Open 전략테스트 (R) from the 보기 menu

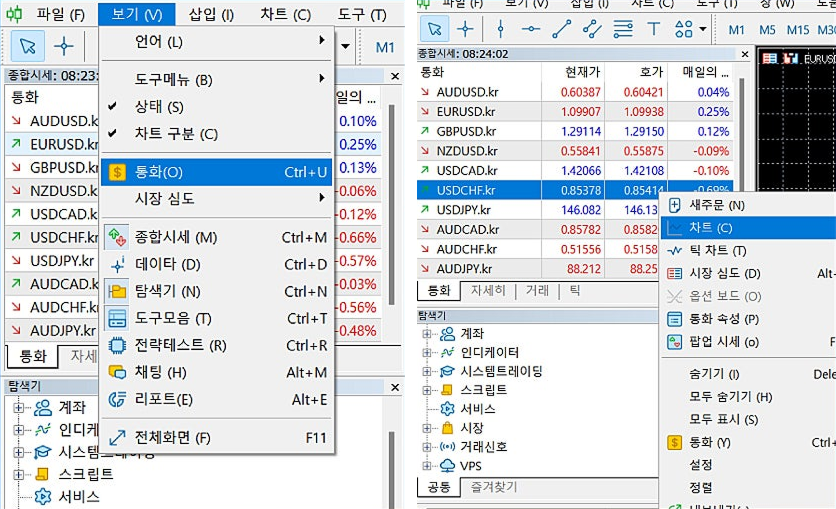216,345
